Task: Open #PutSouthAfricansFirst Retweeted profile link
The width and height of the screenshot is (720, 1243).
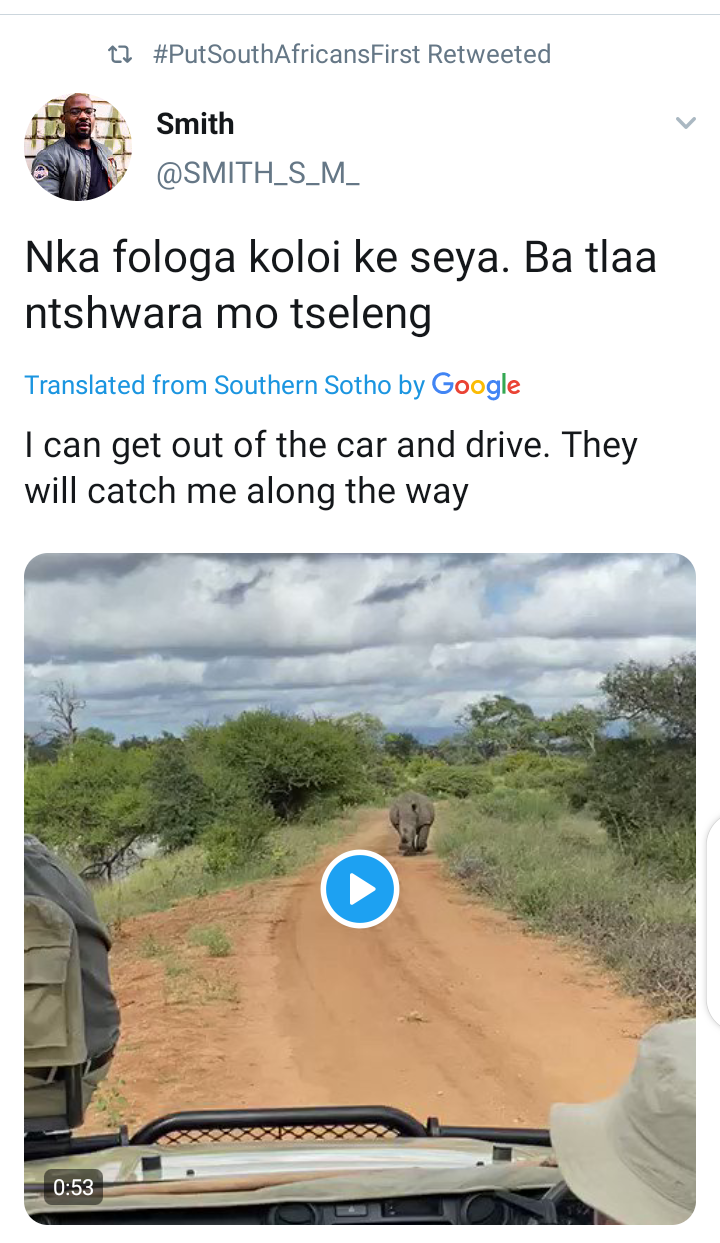Action: 351,54
